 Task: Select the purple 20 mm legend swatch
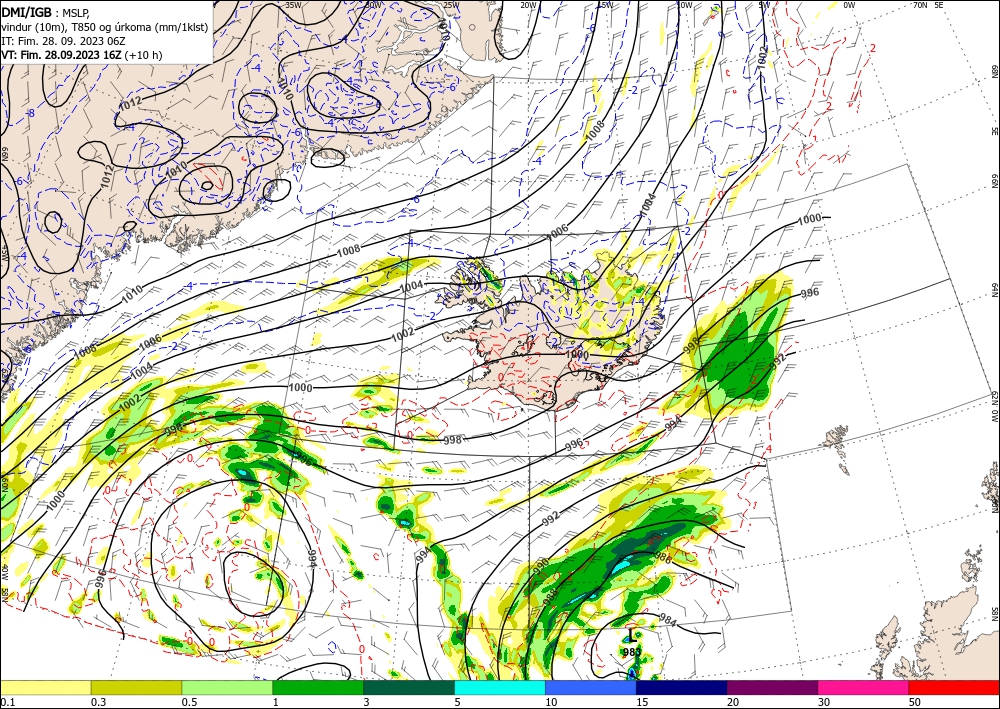tap(772, 687)
